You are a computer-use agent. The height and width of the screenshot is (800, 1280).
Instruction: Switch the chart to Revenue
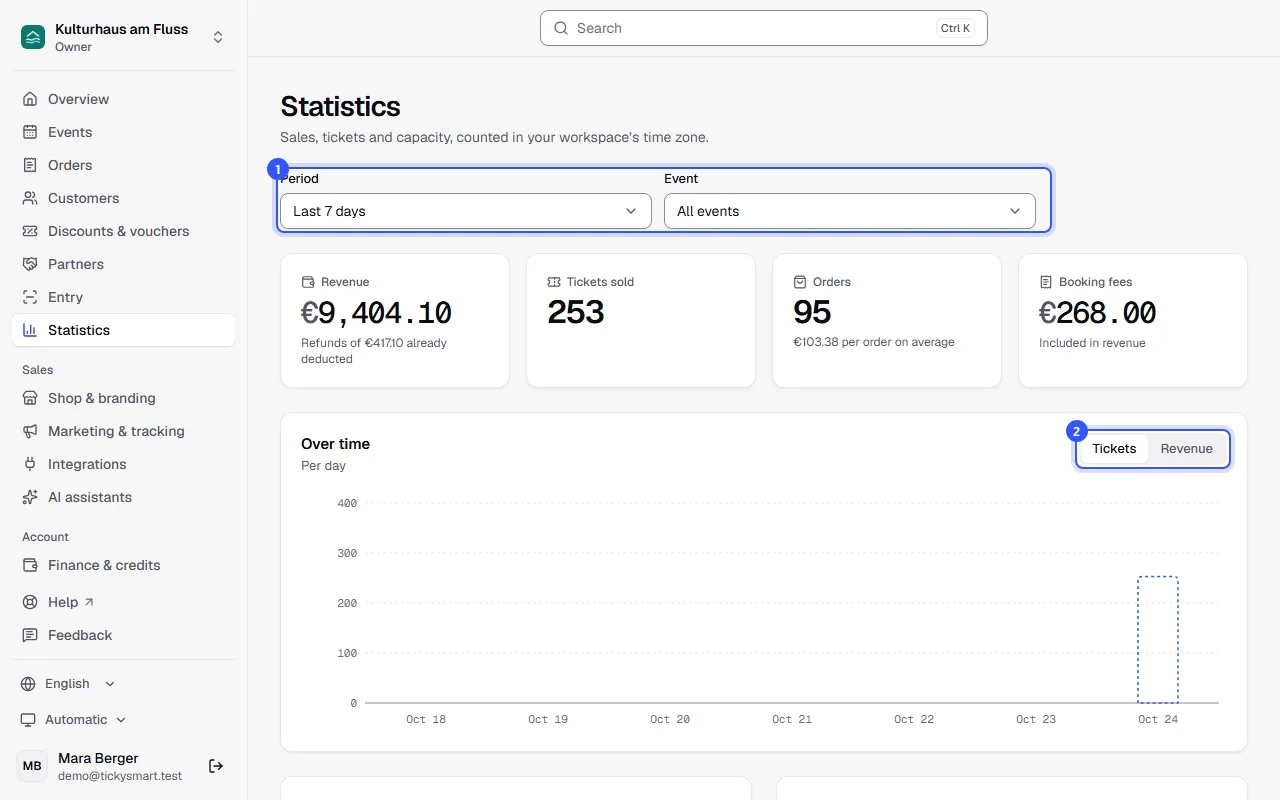click(1186, 449)
